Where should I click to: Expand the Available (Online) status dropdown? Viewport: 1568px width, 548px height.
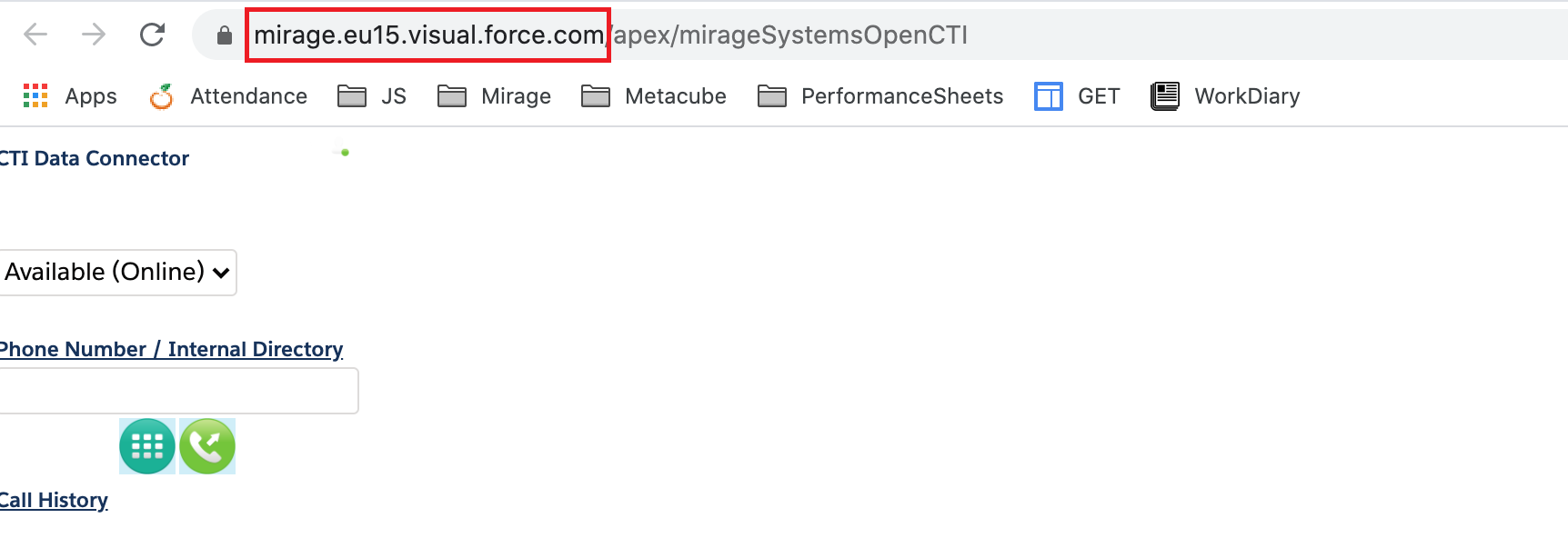[117, 273]
